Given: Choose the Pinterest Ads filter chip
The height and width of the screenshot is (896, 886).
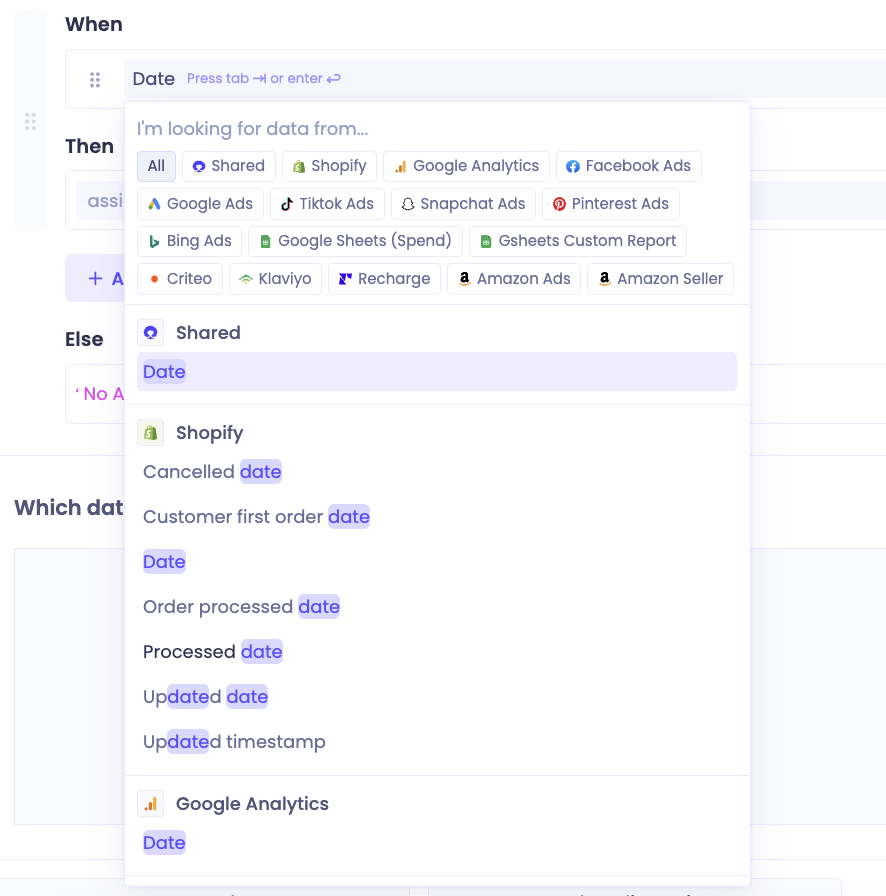Looking at the screenshot, I should pyautogui.click(x=611, y=204).
